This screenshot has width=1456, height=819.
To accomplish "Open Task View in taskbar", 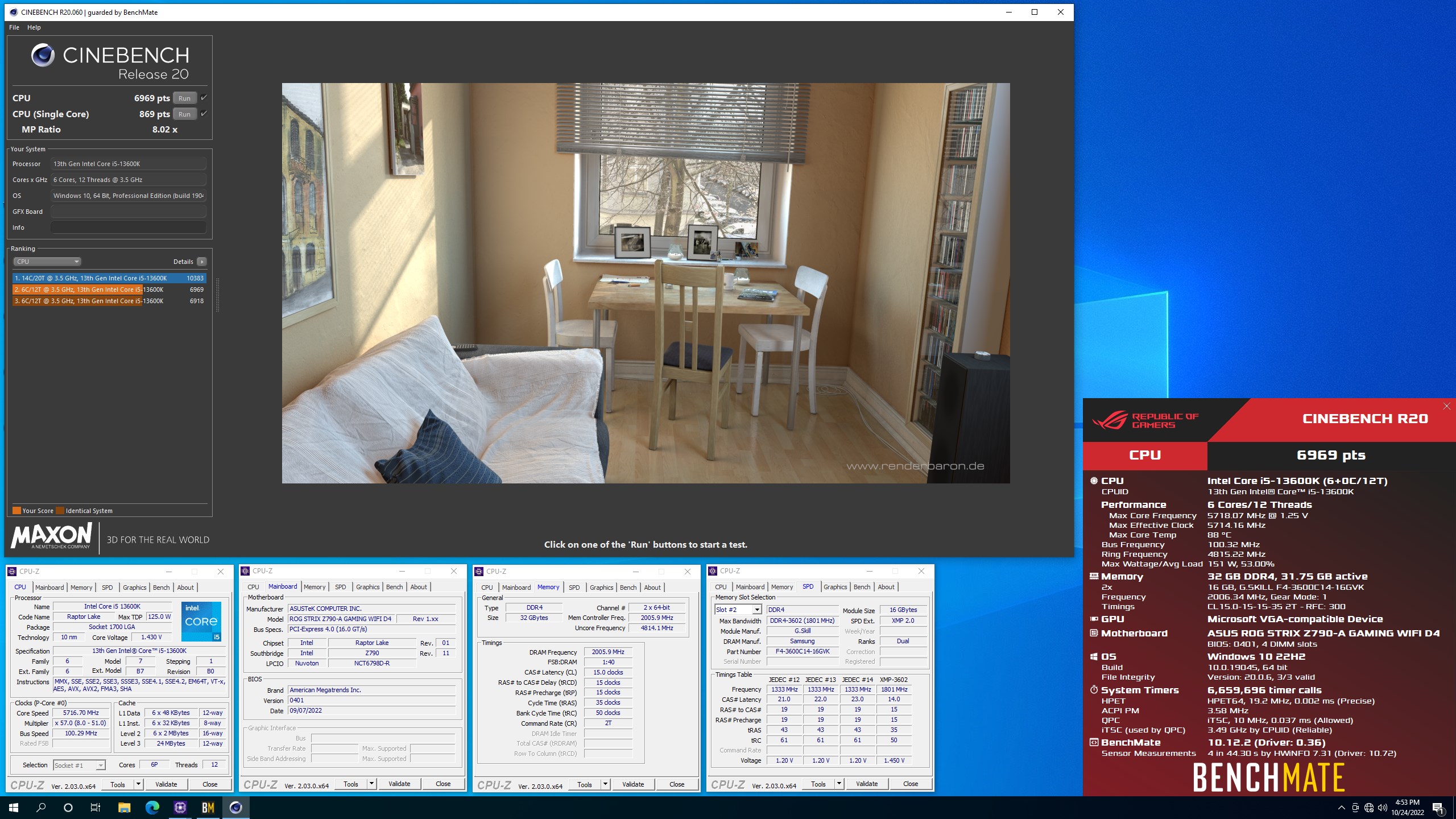I will pyautogui.click(x=96, y=808).
